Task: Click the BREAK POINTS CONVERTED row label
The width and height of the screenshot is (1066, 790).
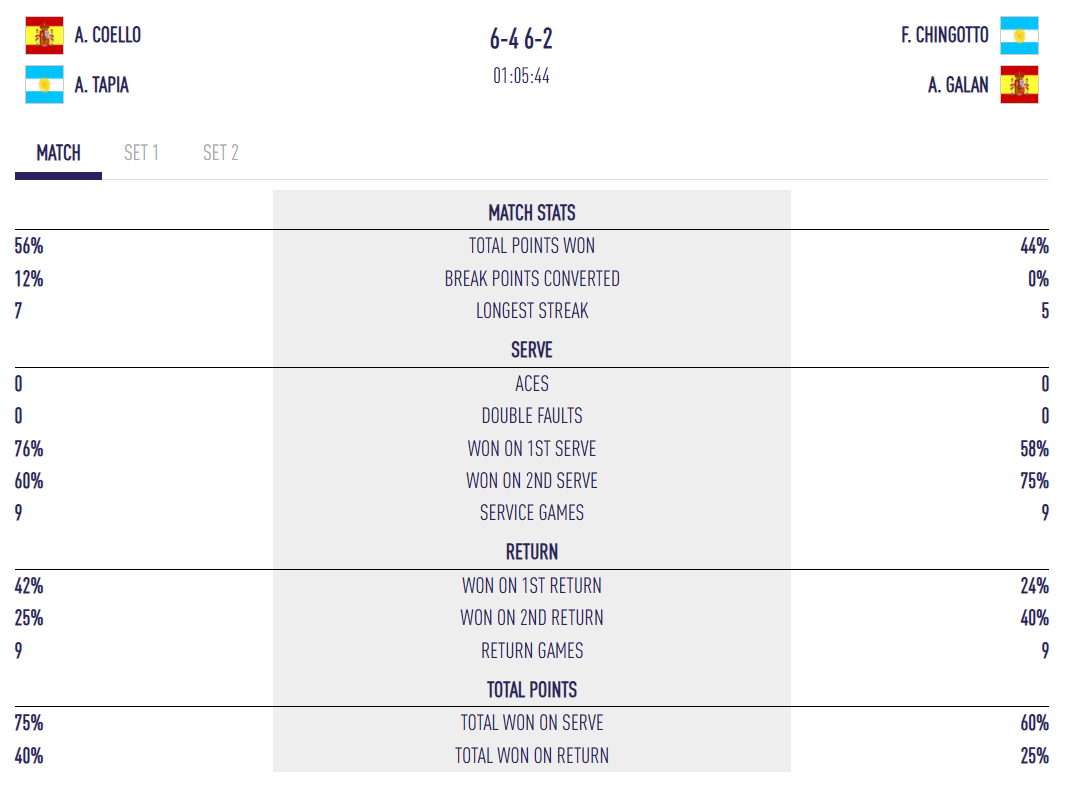Action: tap(532, 279)
